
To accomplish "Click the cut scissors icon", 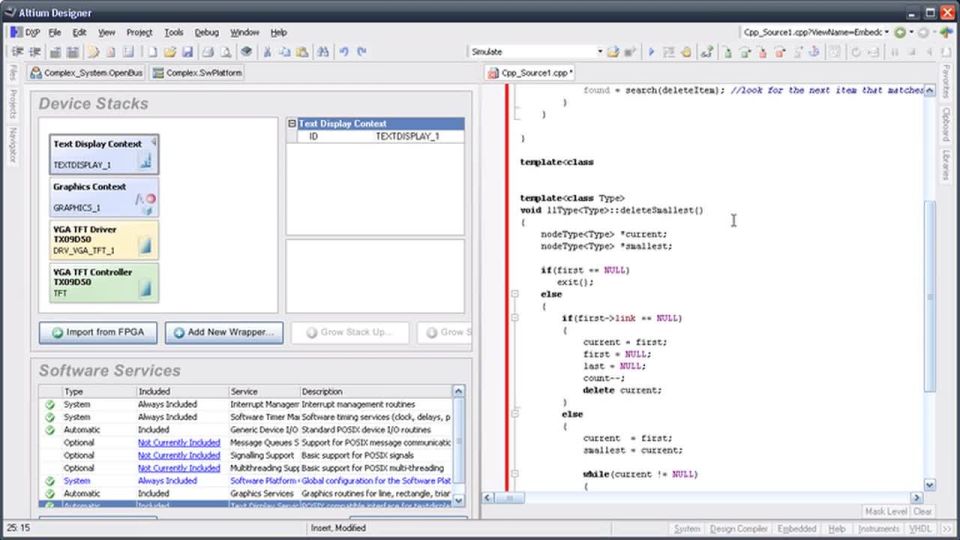I will click(268, 52).
